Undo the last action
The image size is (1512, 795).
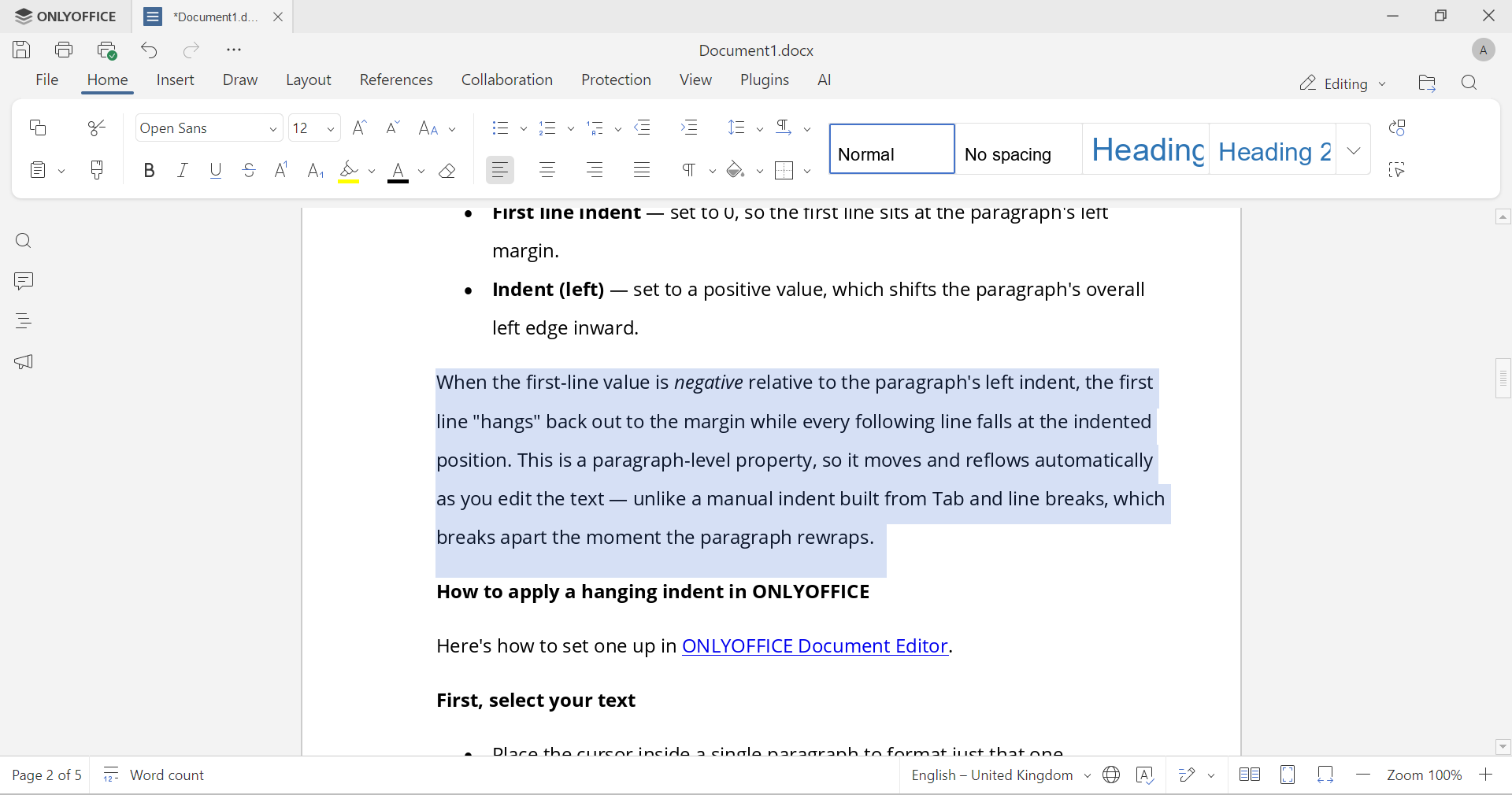[150, 50]
